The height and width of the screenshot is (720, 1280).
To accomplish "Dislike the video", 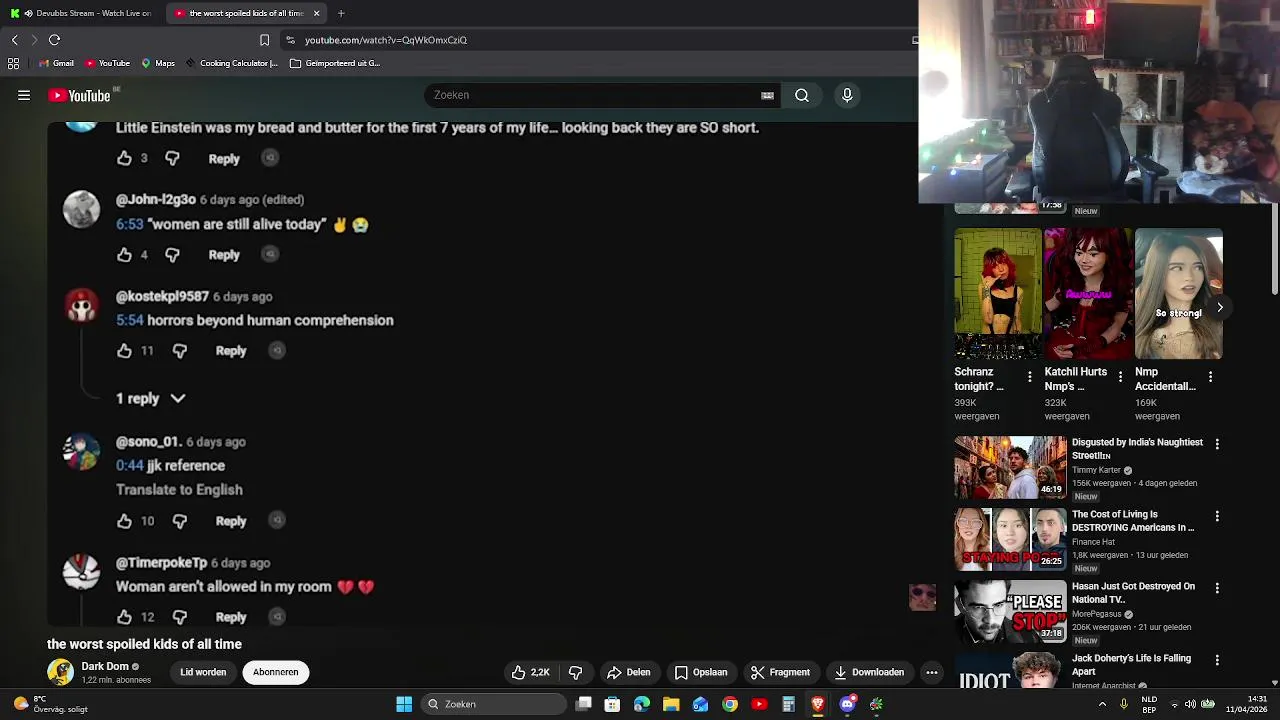I will click(x=575, y=672).
